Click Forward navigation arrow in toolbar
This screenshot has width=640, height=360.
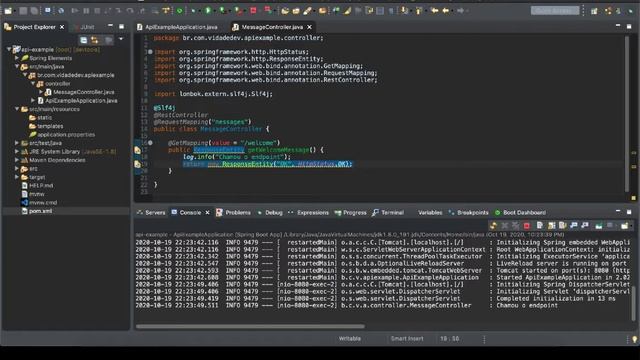460,11
